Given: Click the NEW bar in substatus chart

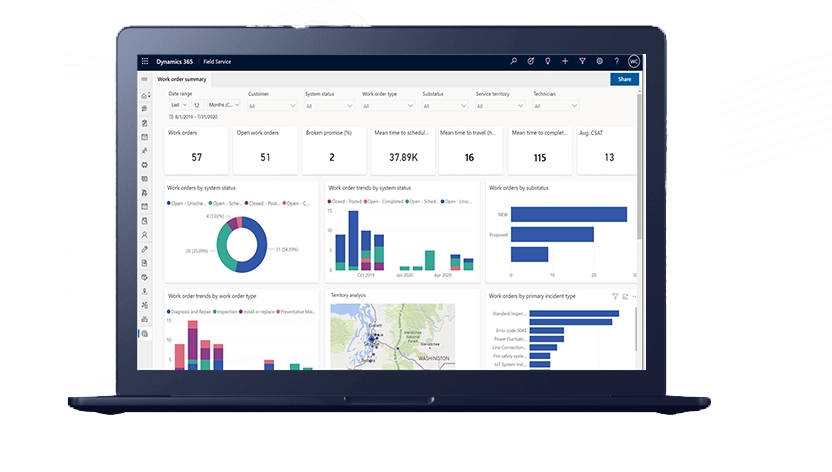Looking at the screenshot, I should (569, 214).
